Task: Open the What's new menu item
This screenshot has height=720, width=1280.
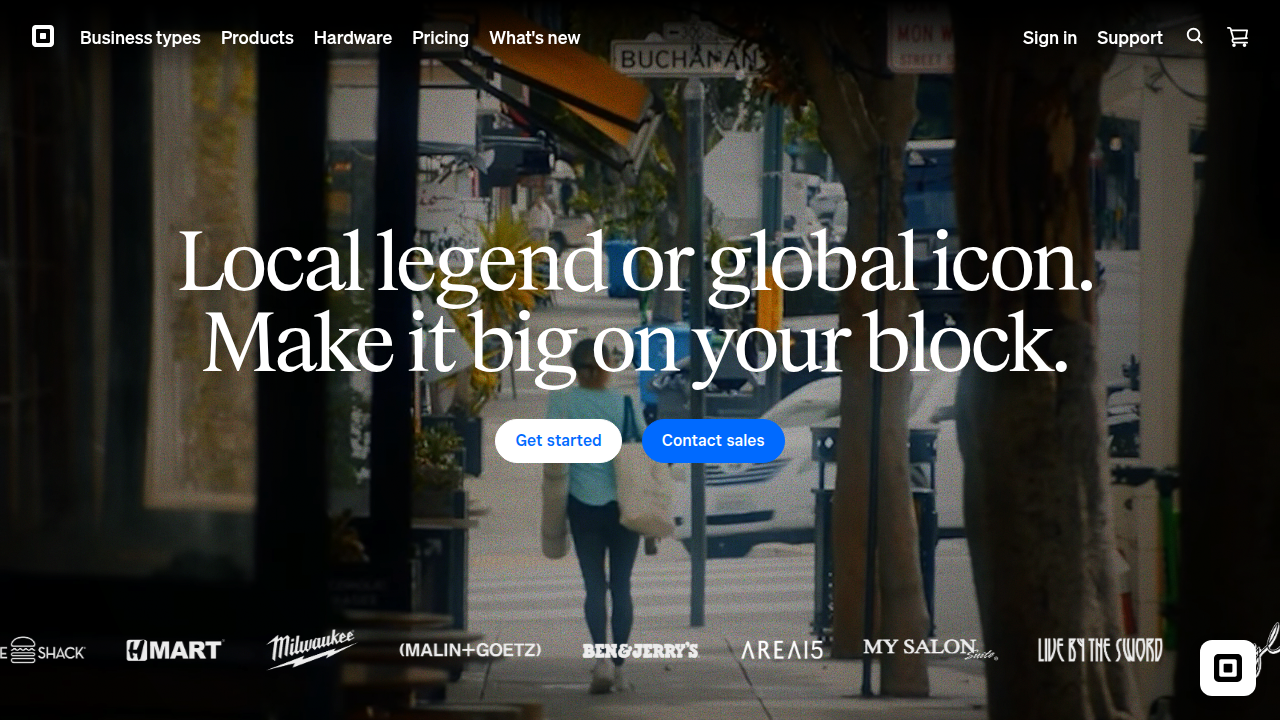Action: pyautogui.click(x=534, y=38)
